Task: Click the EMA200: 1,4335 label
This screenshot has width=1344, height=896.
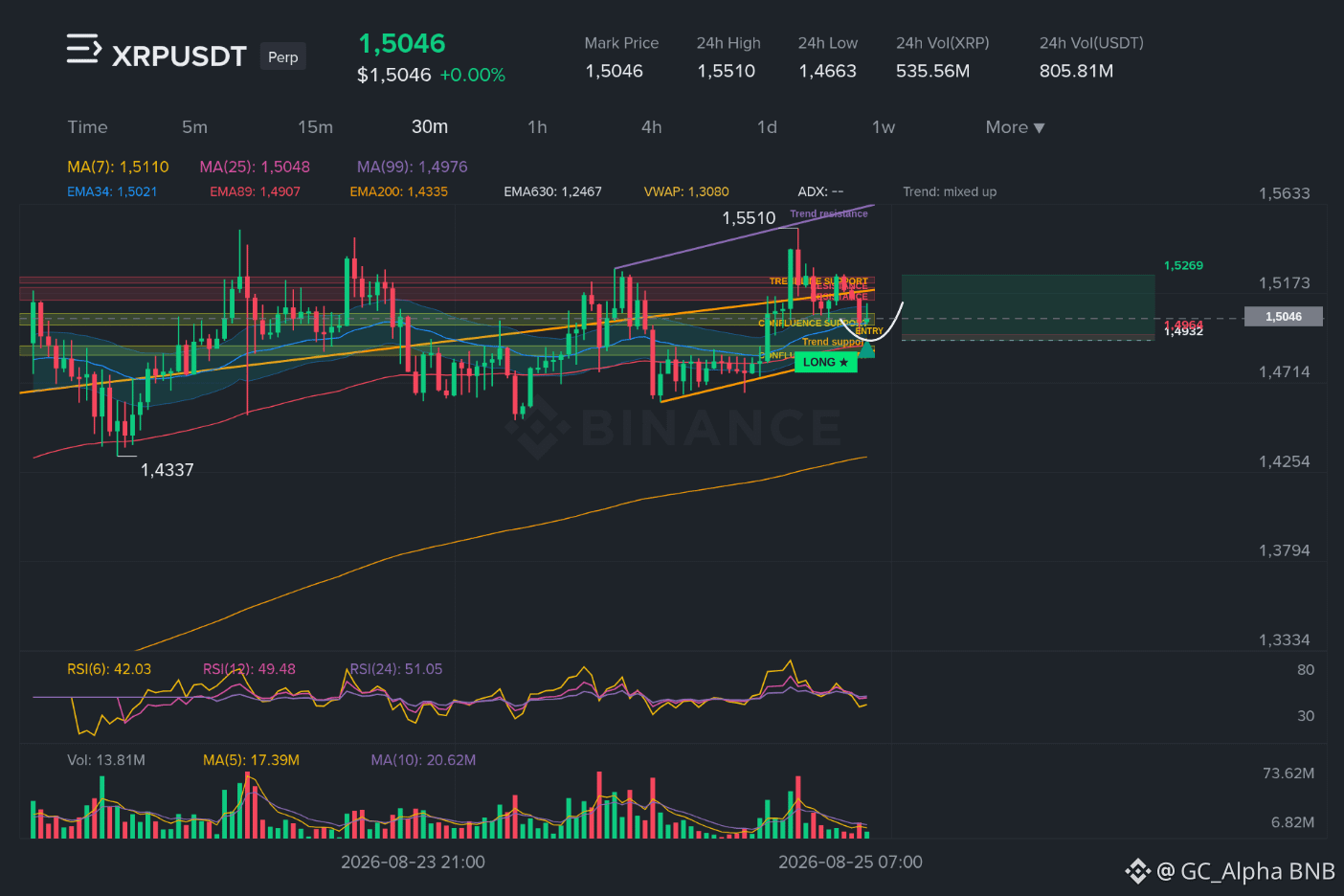Action: [398, 191]
